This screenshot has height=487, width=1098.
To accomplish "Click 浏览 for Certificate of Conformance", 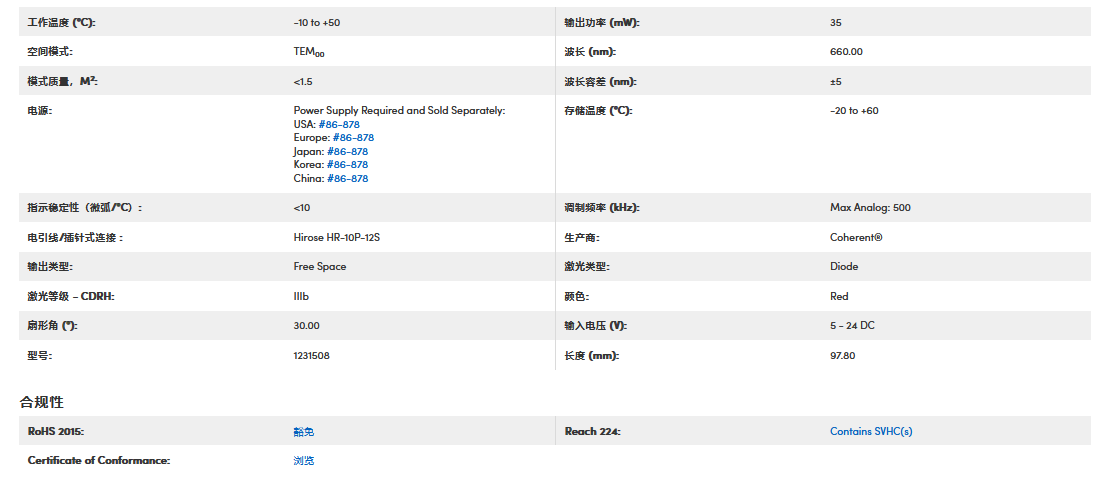I will point(304,461).
